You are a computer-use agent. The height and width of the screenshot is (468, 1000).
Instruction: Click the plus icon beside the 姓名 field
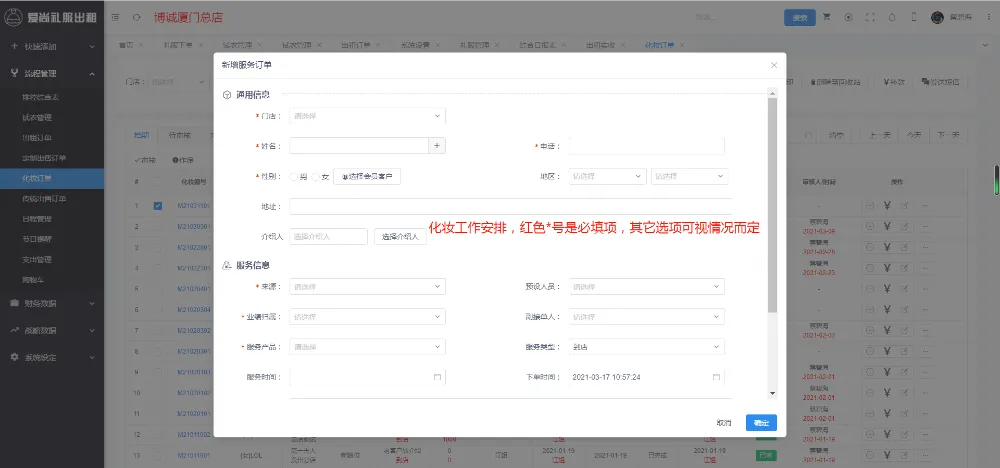point(437,146)
